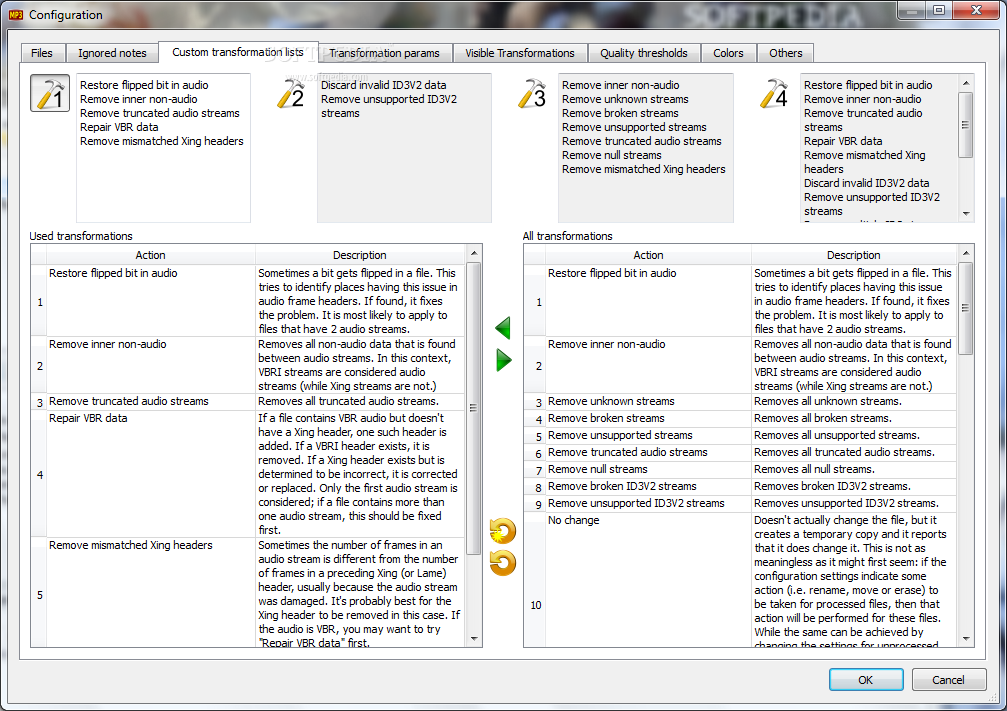
Task: Select custom transformation list 1 hammer icon
Action: pos(49,93)
